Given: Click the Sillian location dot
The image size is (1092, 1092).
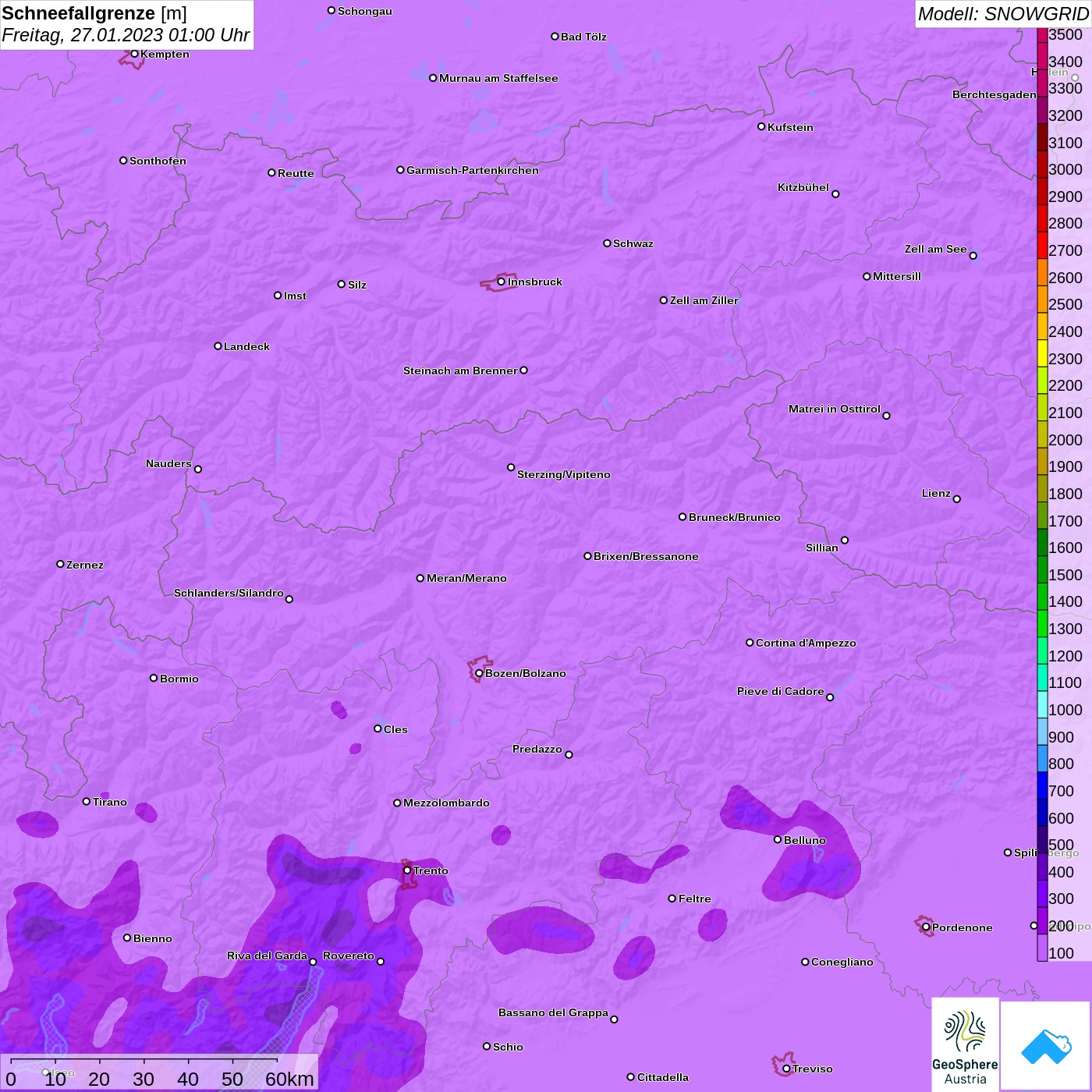Looking at the screenshot, I should tap(845, 540).
